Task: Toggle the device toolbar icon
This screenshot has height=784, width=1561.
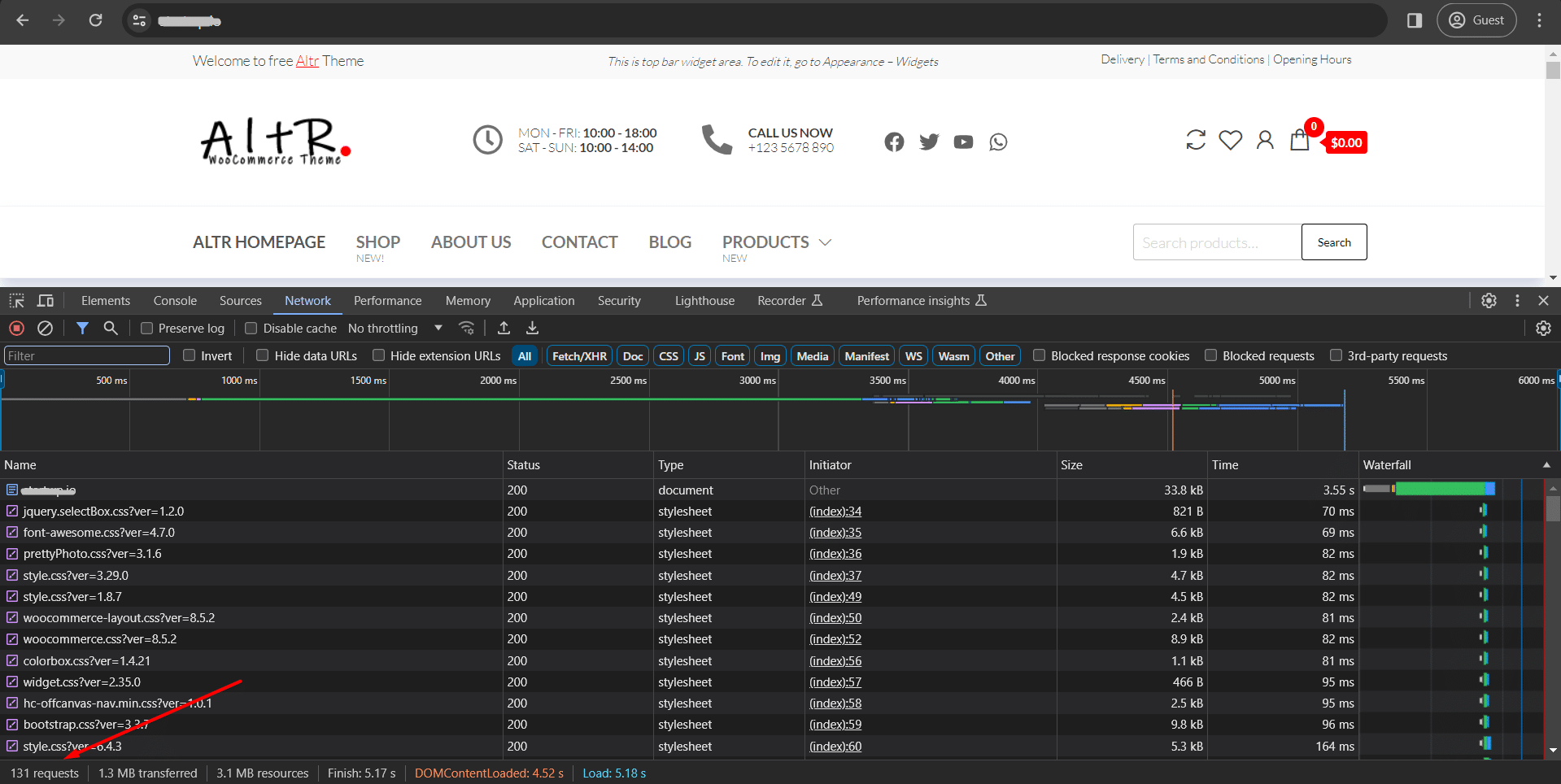Action: coord(45,300)
